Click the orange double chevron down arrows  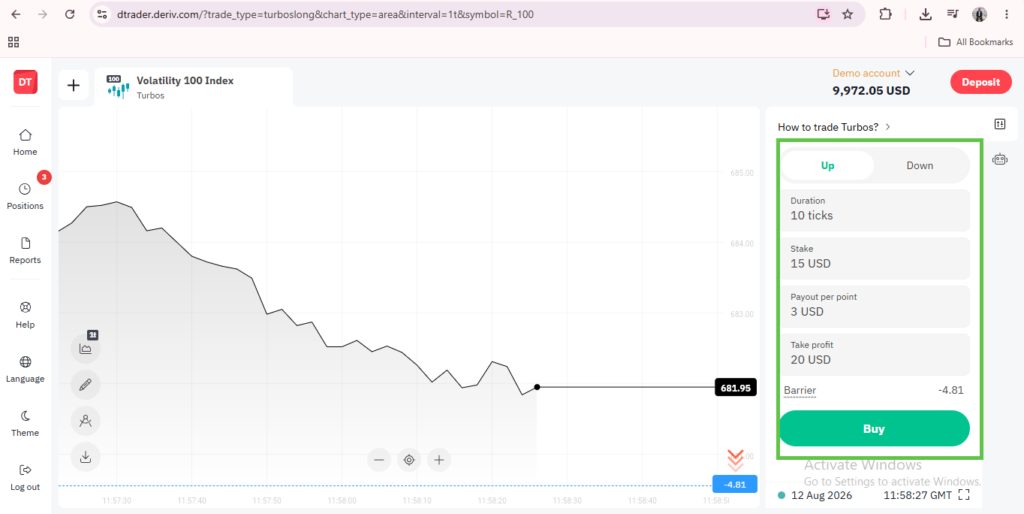(735, 460)
